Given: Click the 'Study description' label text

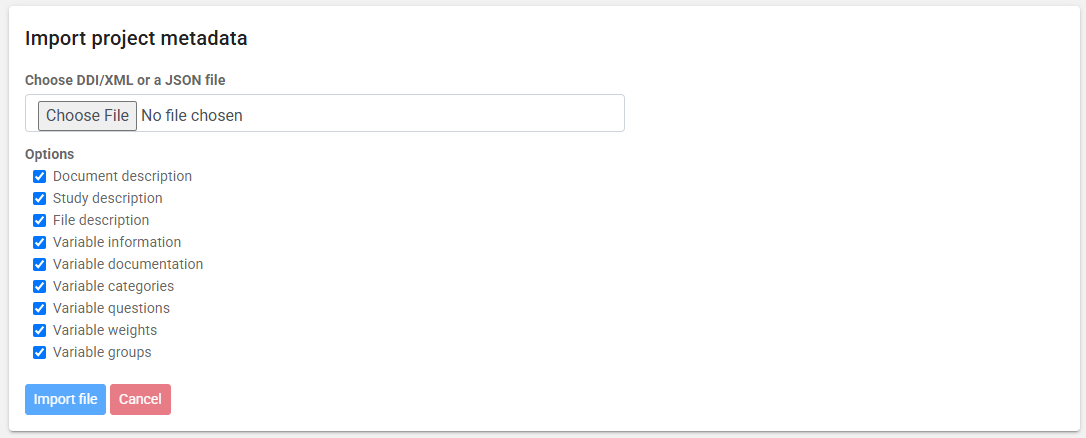Looking at the screenshot, I should point(107,198).
